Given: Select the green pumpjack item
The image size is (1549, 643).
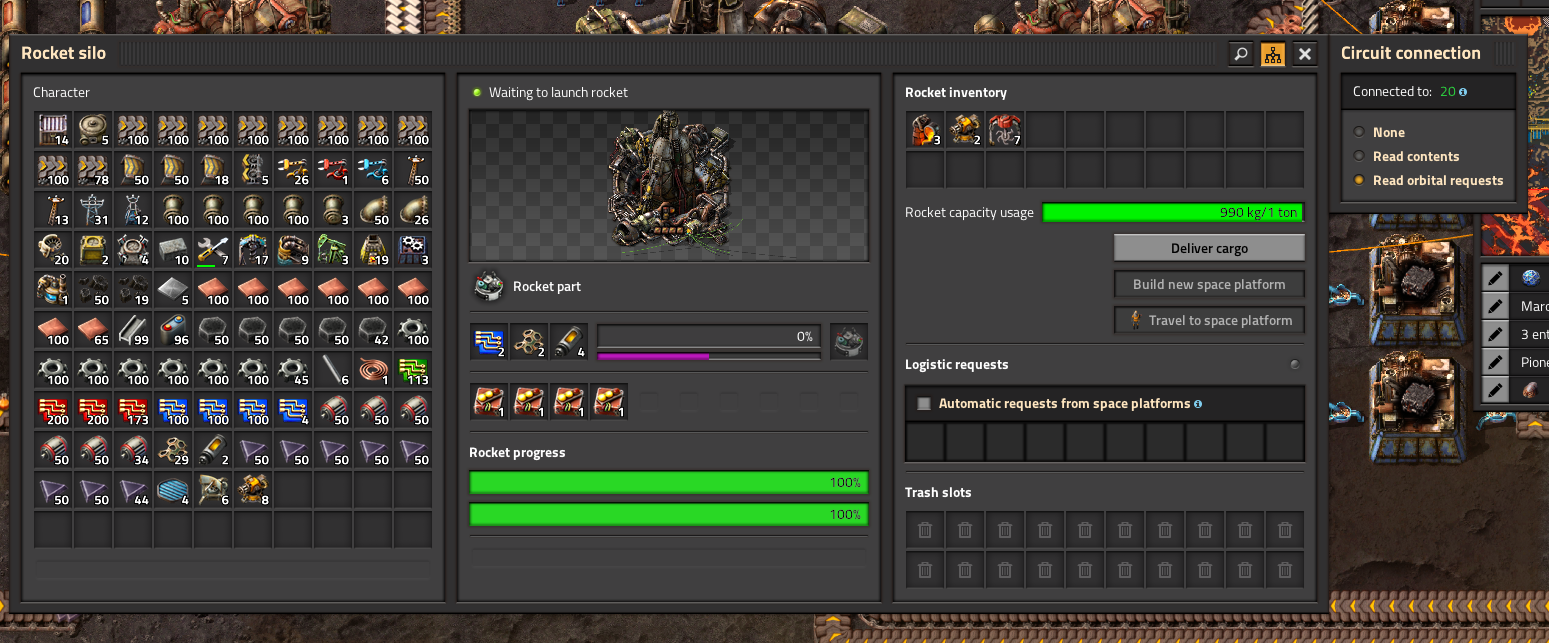Looking at the screenshot, I should tap(333, 249).
